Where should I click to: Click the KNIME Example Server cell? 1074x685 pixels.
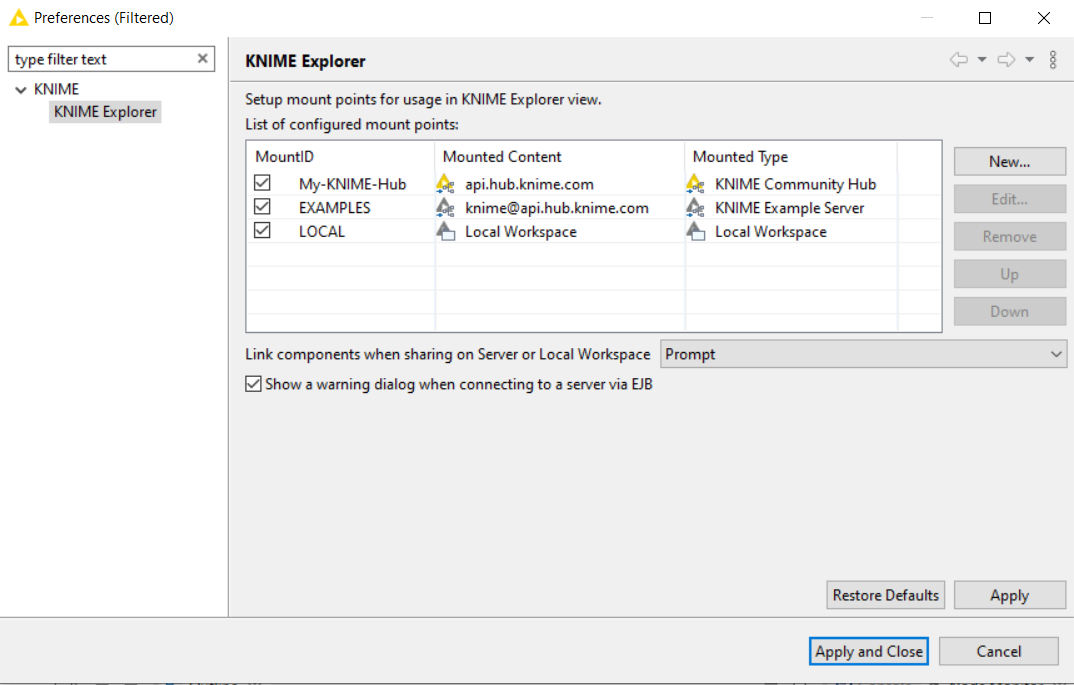790,208
